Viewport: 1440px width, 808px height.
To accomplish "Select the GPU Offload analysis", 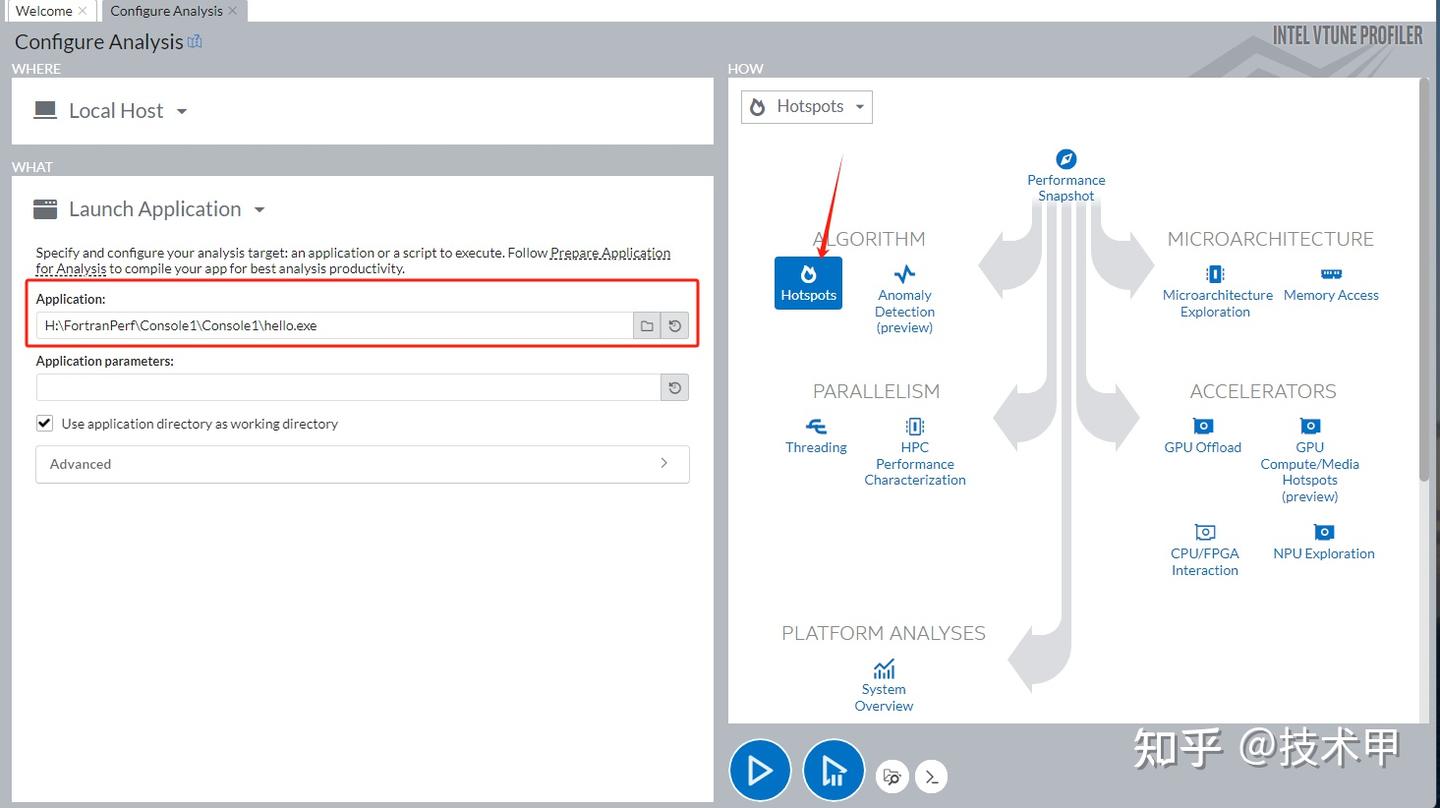I will (1202, 432).
